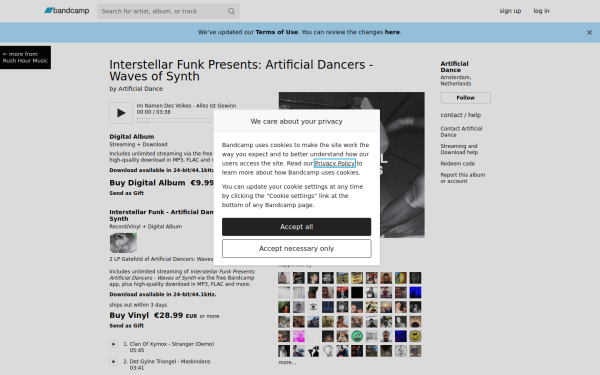Open Artificial Dance artist link under title
This screenshot has height=375, width=600.
click(x=140, y=89)
